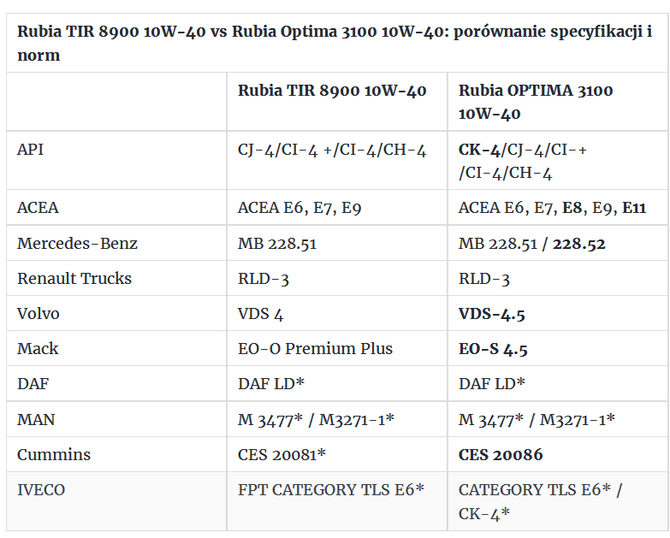This screenshot has width=670, height=538.
Task: Click the ACEA row label
Action: [38, 208]
